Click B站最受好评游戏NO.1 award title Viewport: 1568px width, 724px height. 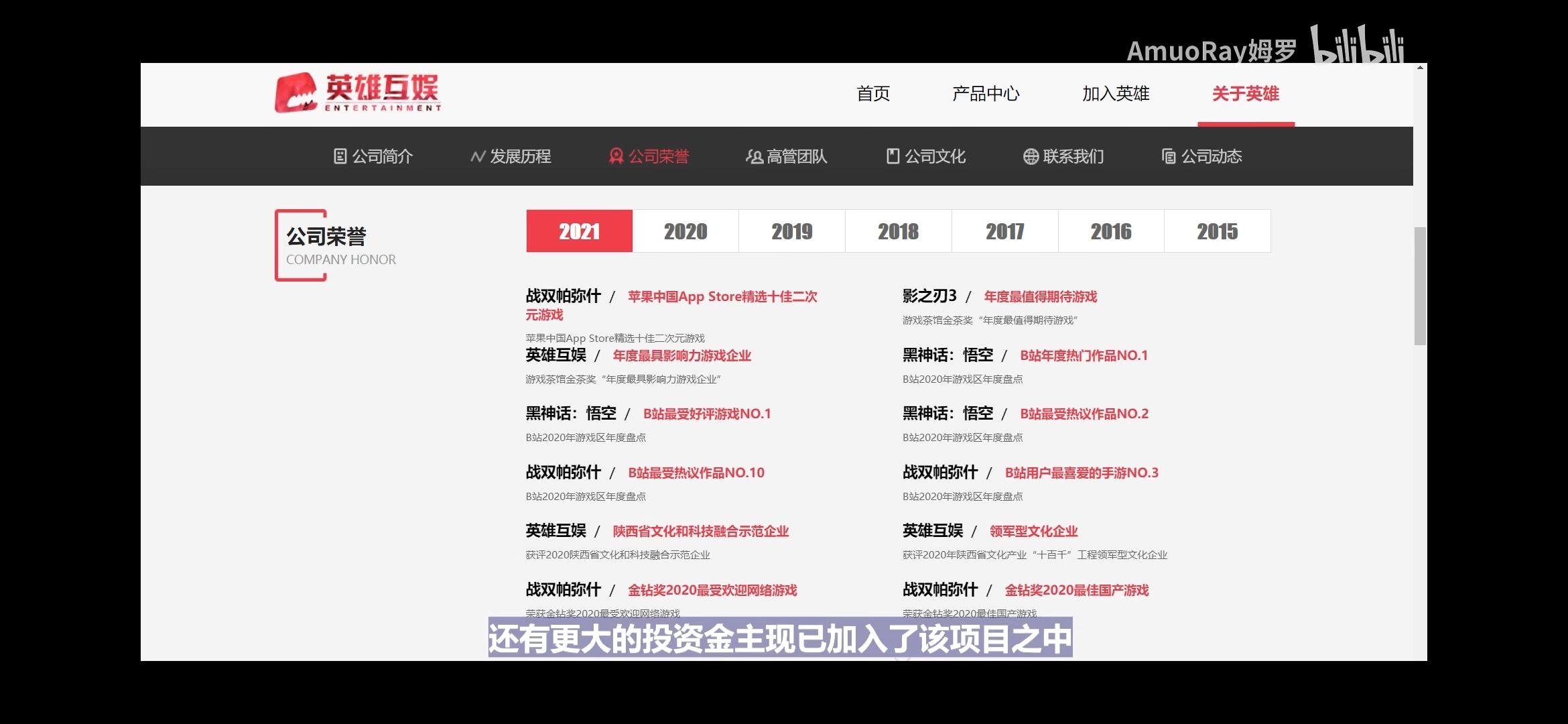click(x=707, y=414)
